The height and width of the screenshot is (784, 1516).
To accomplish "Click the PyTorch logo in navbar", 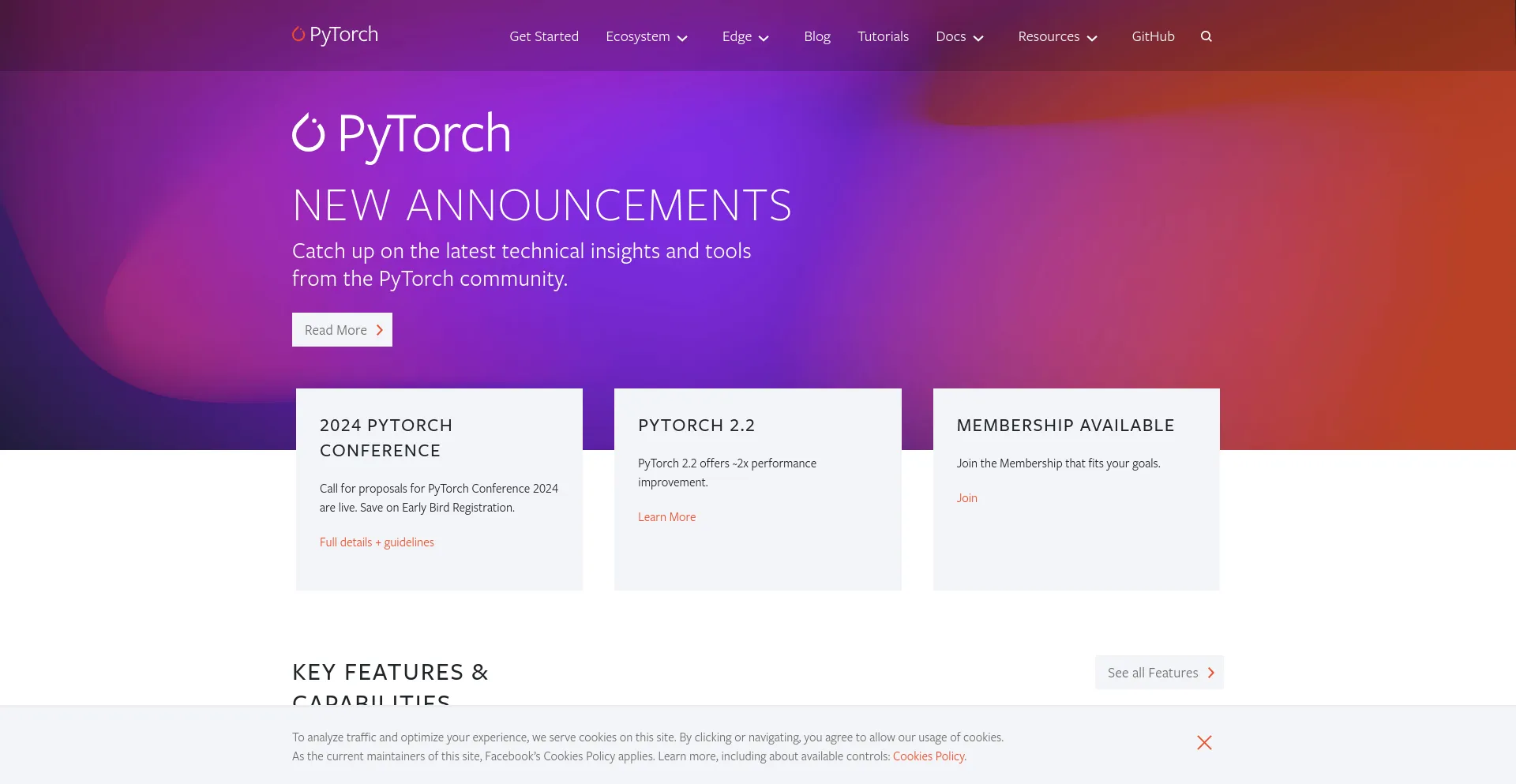I will [335, 35].
